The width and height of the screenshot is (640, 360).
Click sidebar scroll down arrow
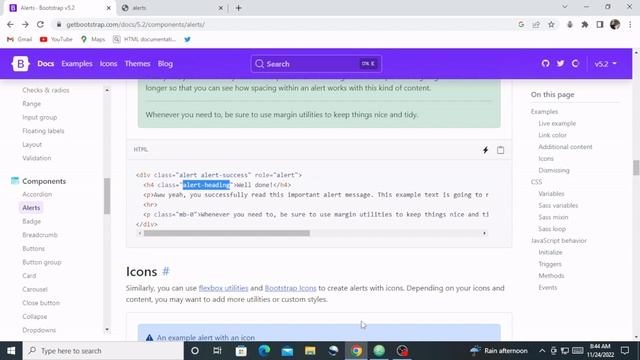click(107, 329)
